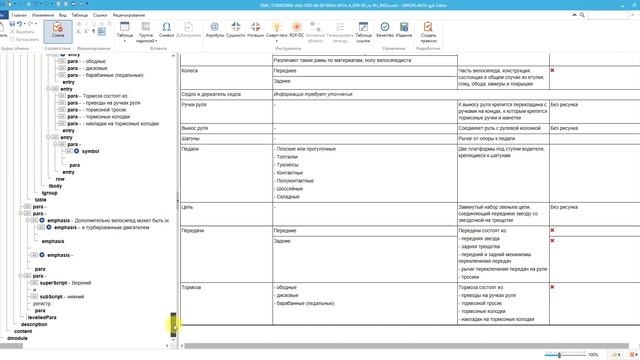Open the Изменения ribbon tab
This screenshot has width=640, height=360.
pyautogui.click(x=42, y=15)
